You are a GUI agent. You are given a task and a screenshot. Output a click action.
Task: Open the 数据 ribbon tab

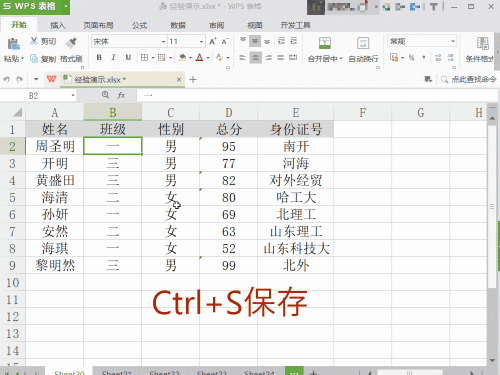tap(178, 25)
